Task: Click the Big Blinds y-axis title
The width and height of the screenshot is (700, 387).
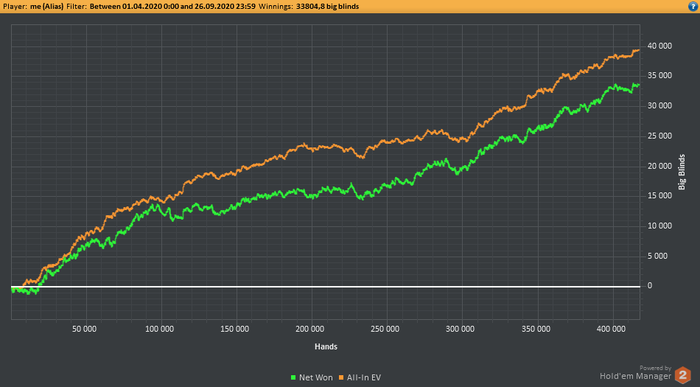Action: 682,172
